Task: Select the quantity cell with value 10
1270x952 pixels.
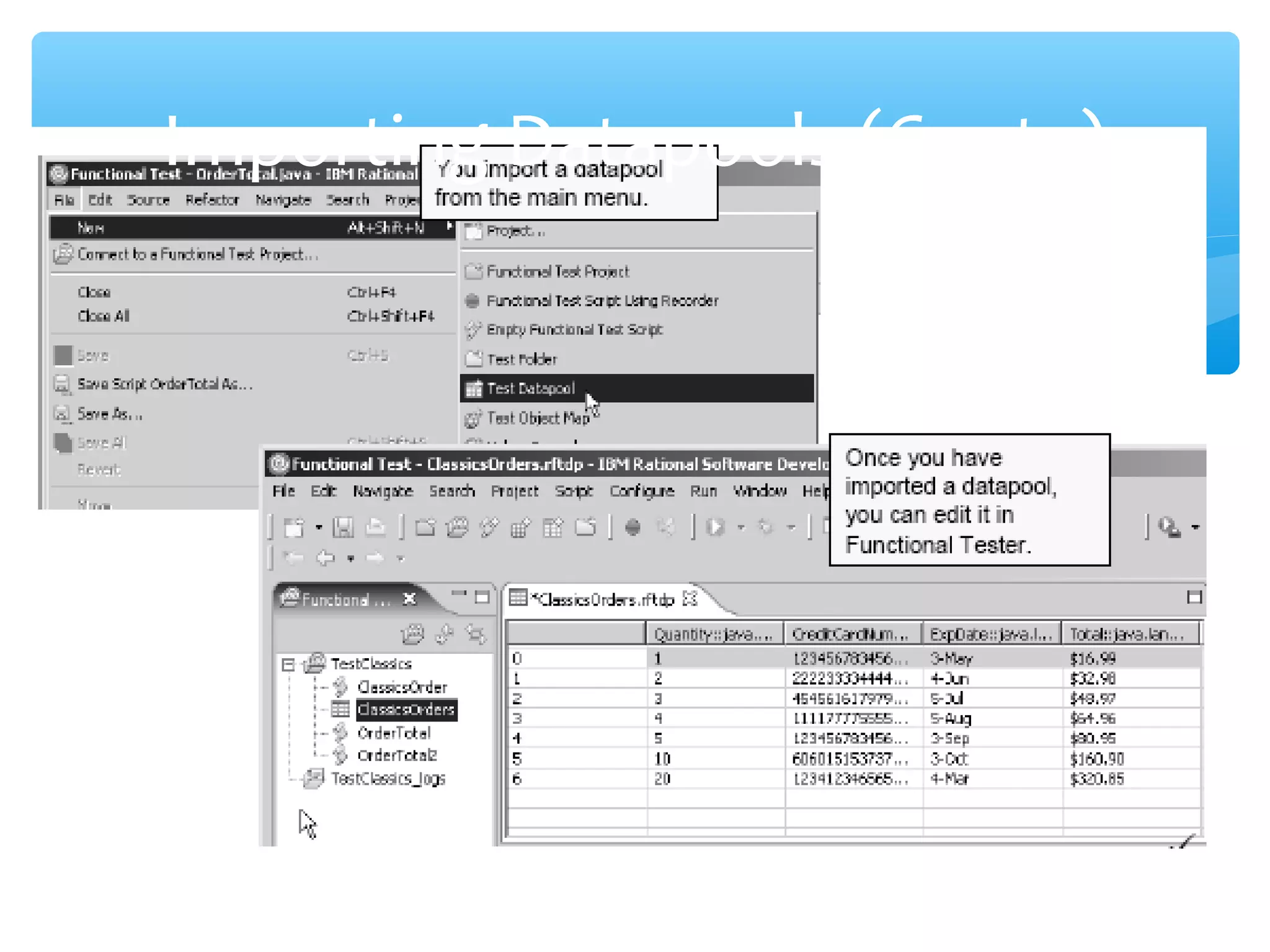Action: 715,759
